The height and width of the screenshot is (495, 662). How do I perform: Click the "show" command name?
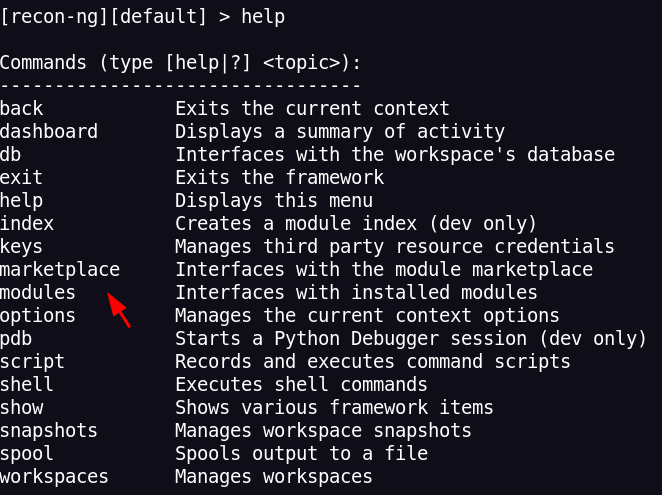pos(22,408)
